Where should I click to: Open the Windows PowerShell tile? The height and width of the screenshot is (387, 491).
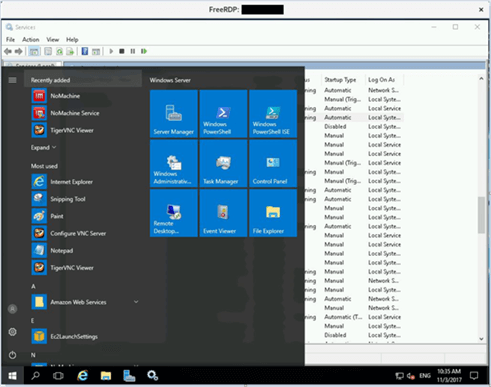pyautogui.click(x=223, y=114)
